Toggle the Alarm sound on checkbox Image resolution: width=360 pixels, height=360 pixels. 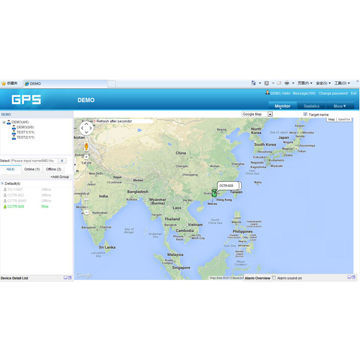(274, 278)
